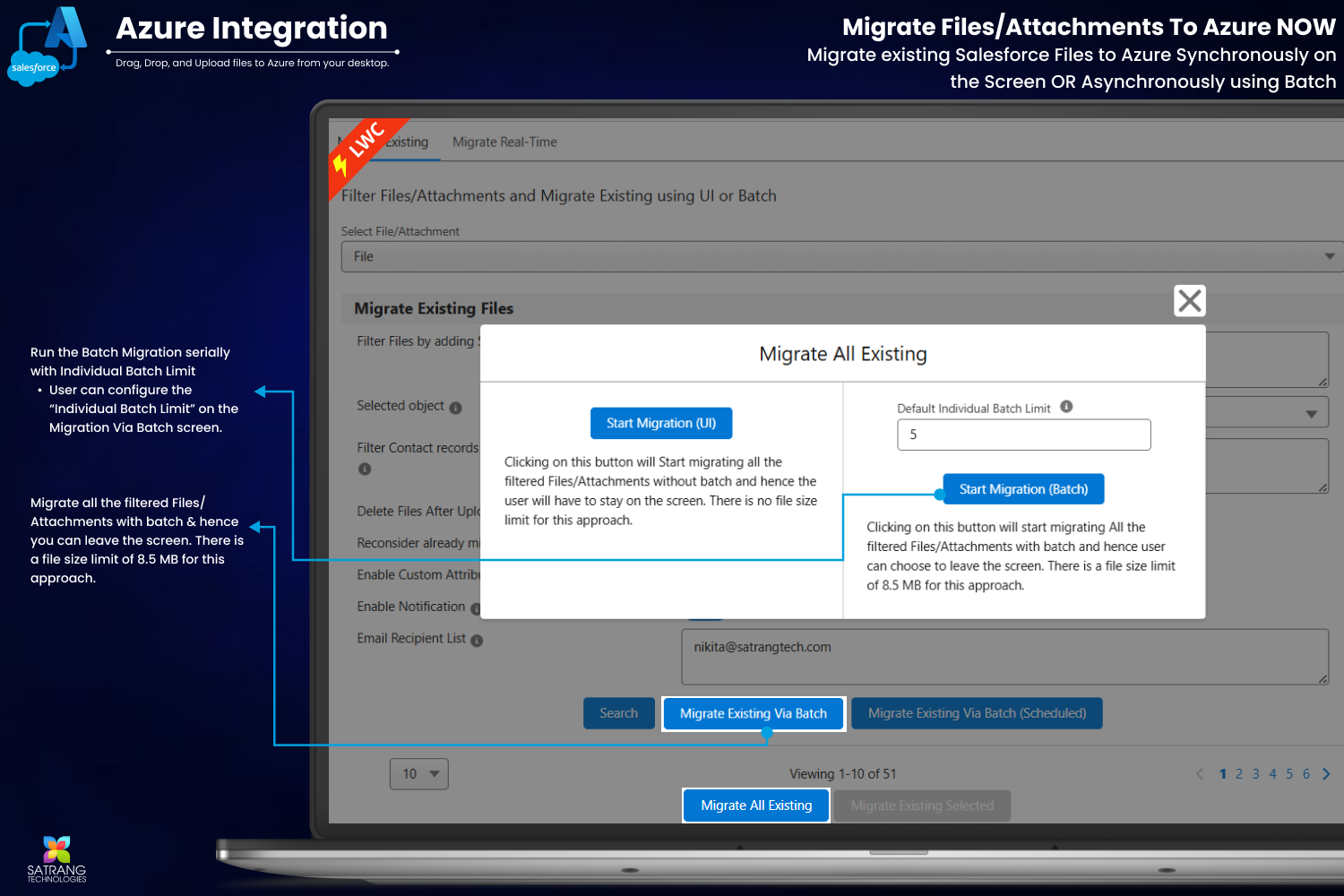Edit Default Individual Batch Limit field
Screen dimensions: 1344x896
(1023, 435)
